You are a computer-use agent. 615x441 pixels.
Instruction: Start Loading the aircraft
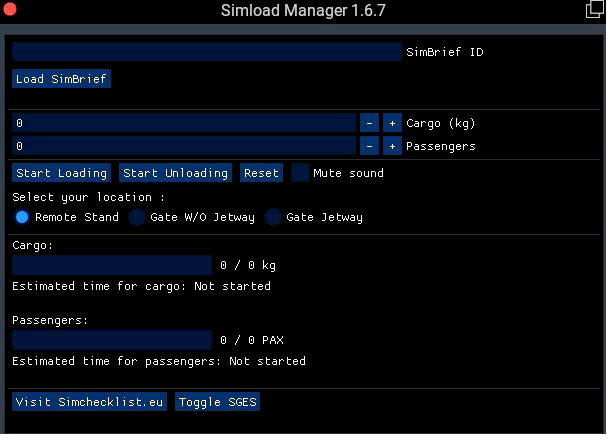point(61,173)
